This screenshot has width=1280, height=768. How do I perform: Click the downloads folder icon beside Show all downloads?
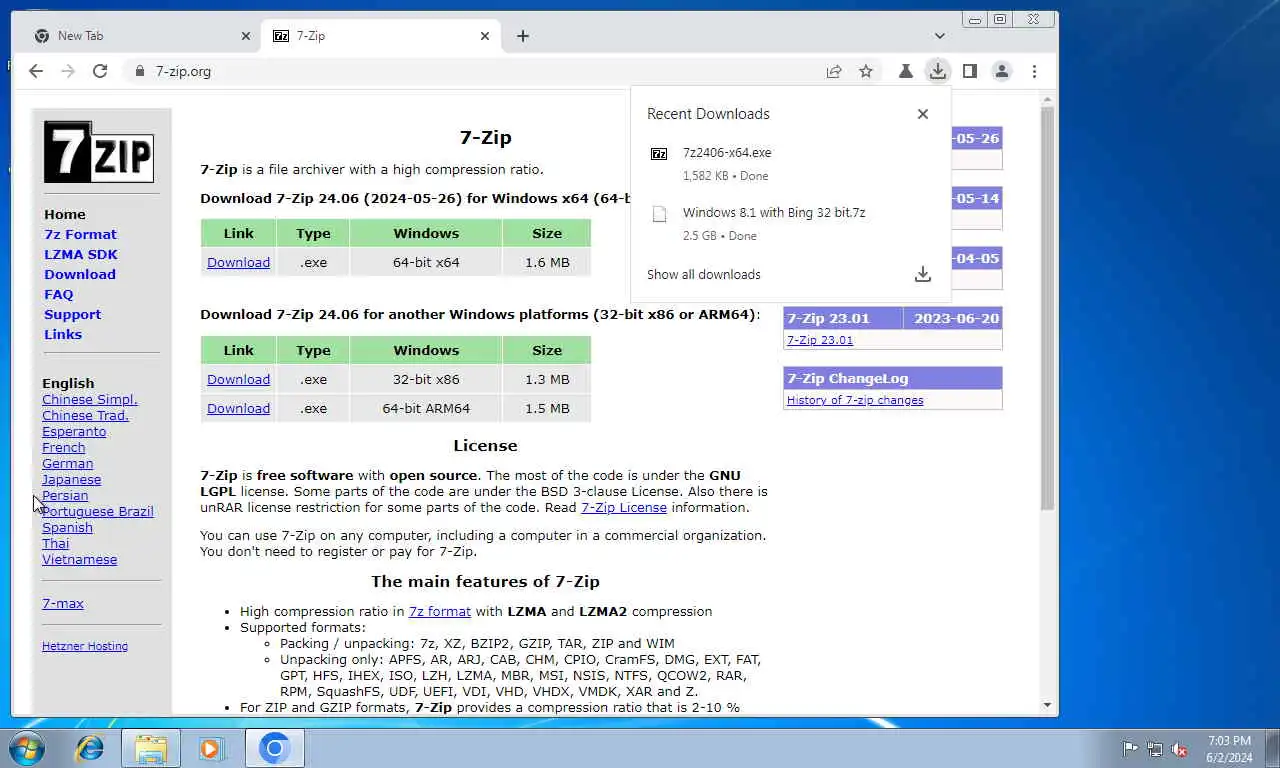(x=923, y=274)
